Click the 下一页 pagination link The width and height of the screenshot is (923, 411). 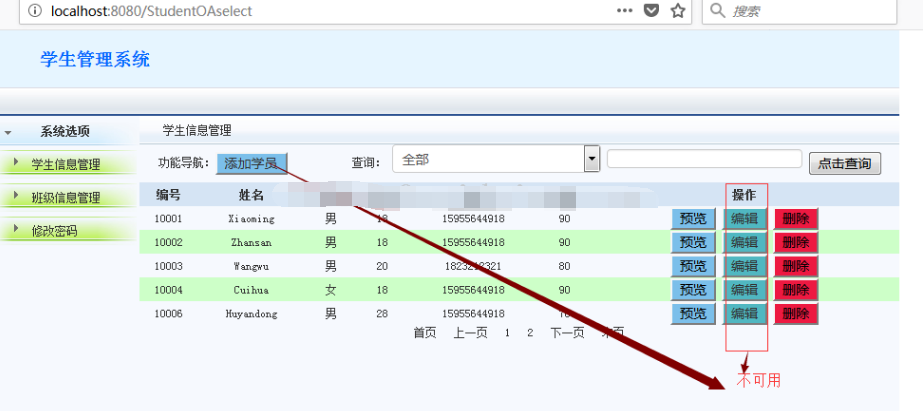567,333
